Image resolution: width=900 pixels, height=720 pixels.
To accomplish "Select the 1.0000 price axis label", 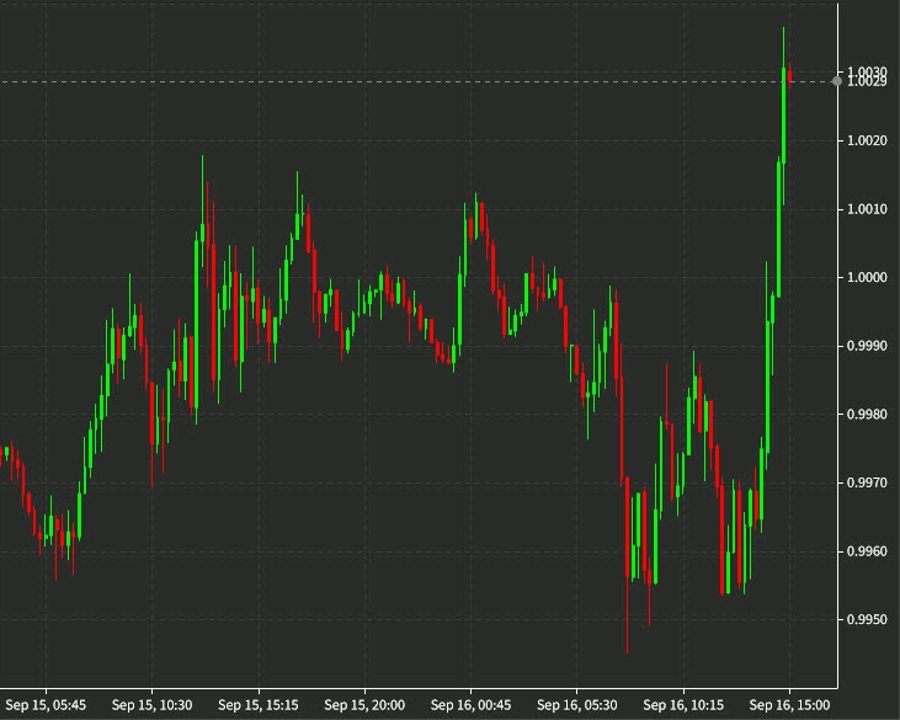I will pos(867,277).
